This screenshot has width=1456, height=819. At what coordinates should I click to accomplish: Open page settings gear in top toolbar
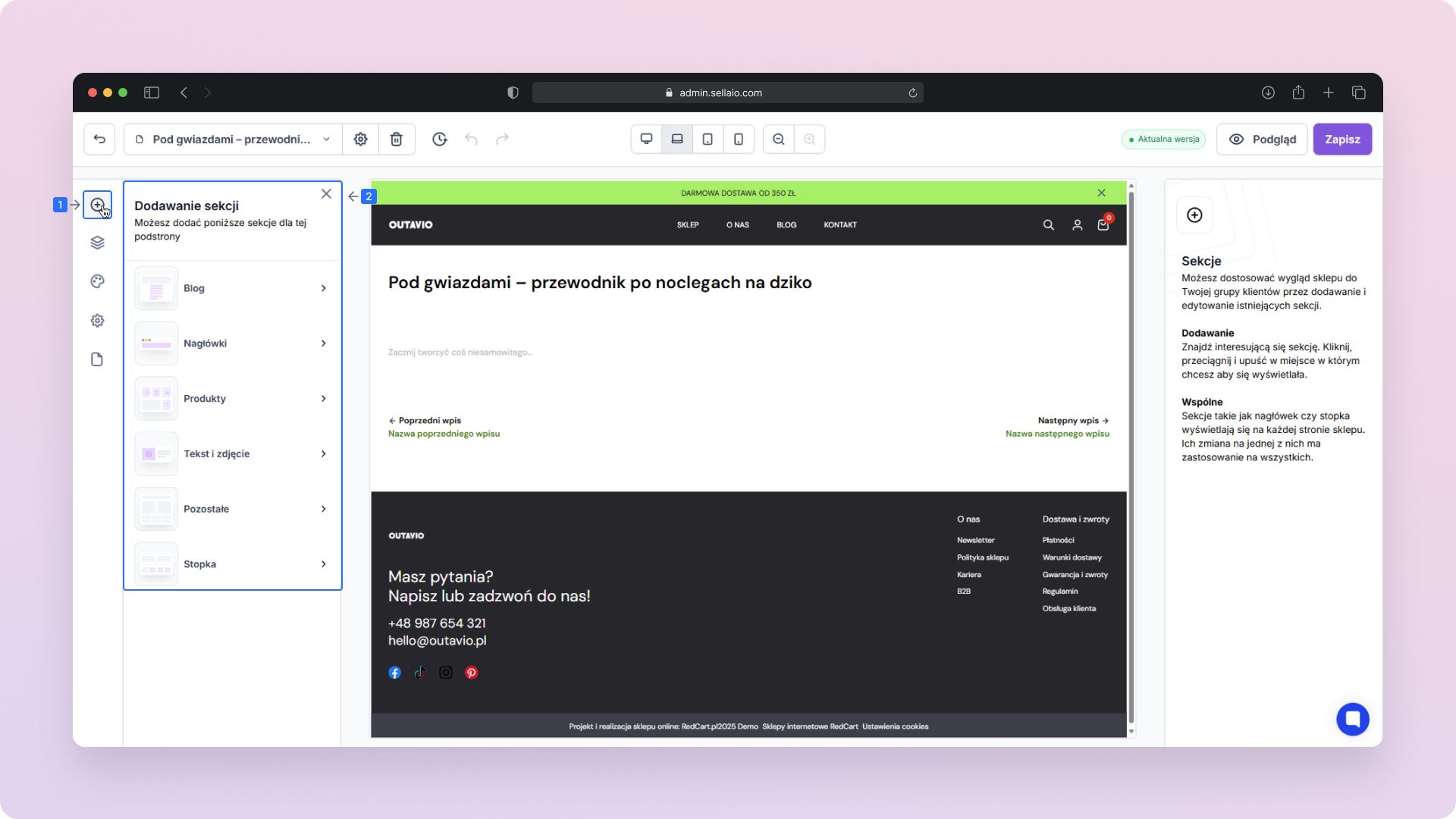361,140
